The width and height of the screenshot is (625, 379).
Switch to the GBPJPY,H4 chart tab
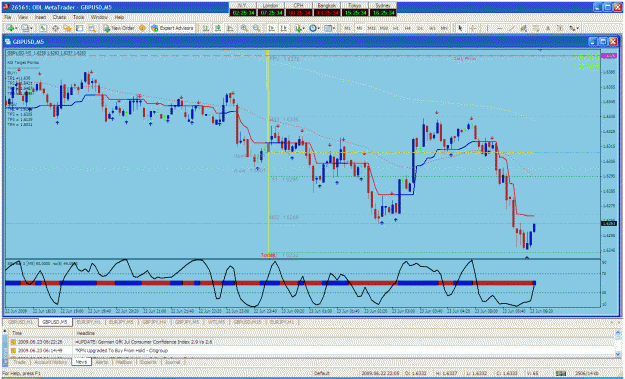(x=153, y=322)
